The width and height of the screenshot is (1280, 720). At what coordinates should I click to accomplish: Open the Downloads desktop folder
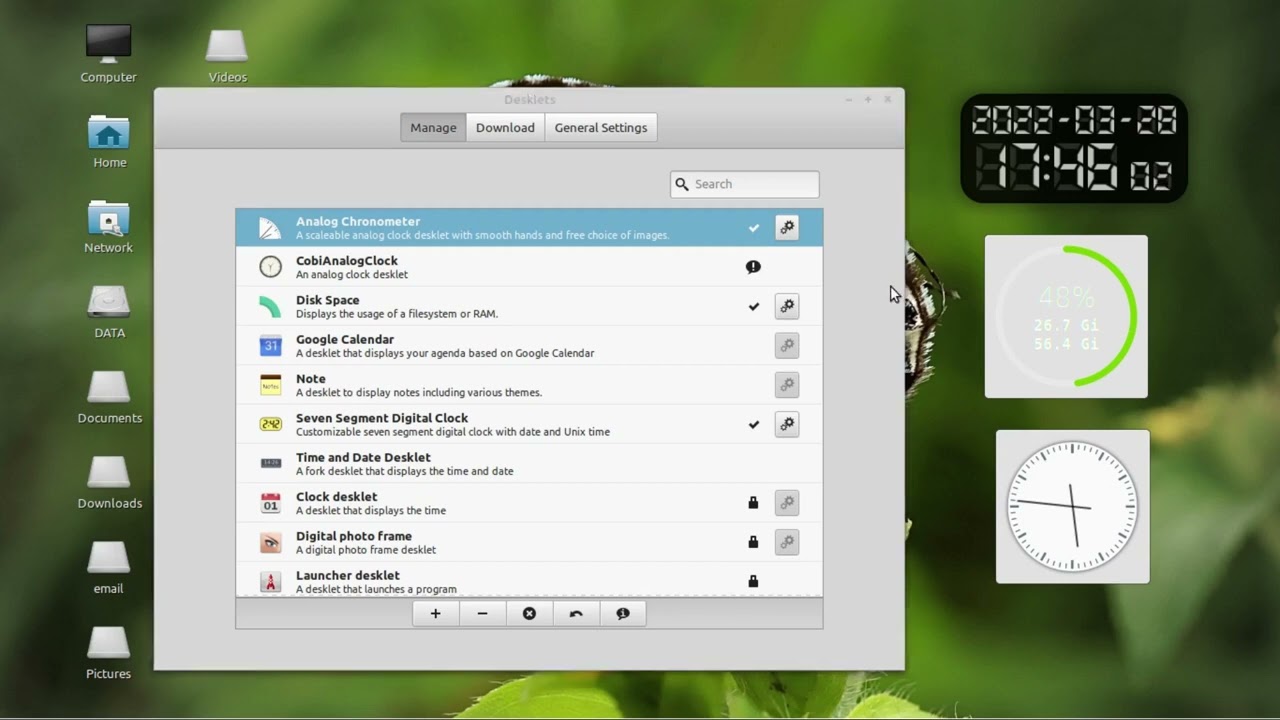click(109, 482)
